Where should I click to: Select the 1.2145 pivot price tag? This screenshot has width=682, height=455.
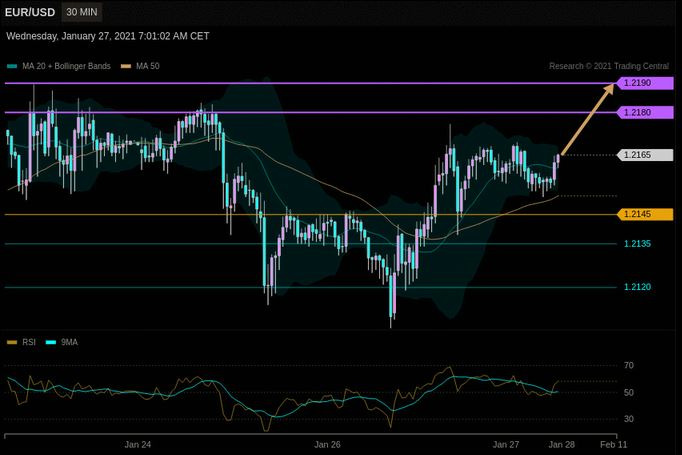[645, 214]
